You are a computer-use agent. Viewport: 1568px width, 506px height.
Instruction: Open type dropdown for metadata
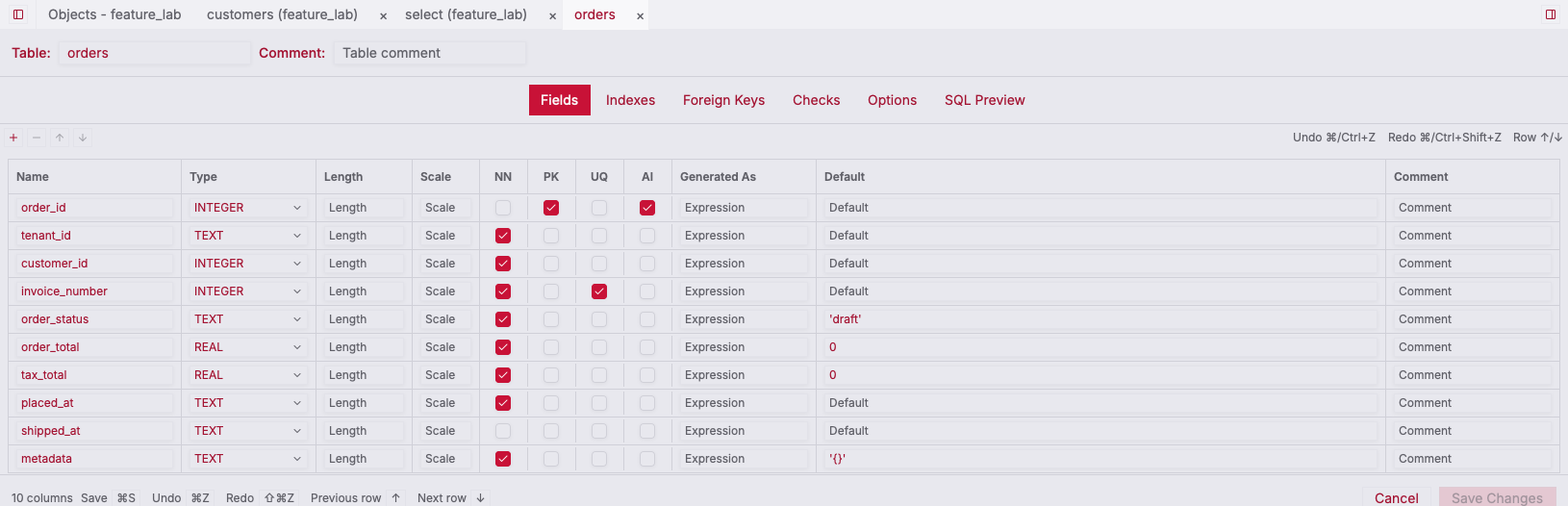248,459
